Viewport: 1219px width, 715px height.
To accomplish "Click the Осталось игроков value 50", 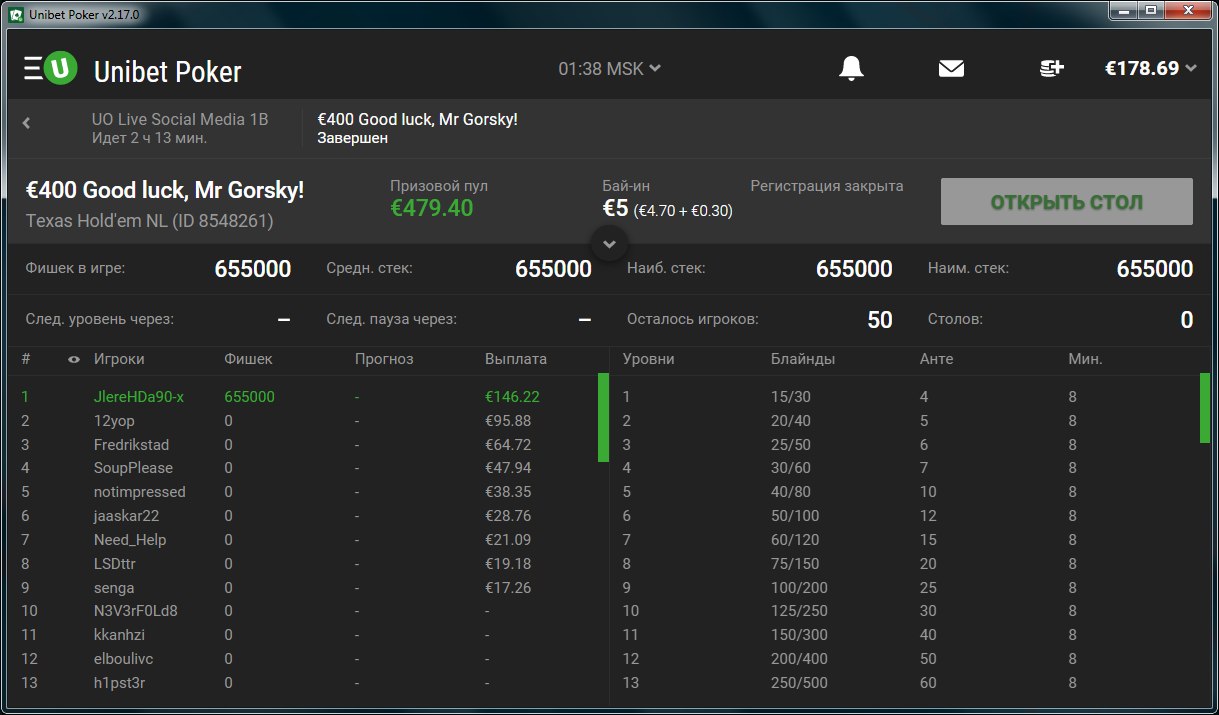I will 880,320.
